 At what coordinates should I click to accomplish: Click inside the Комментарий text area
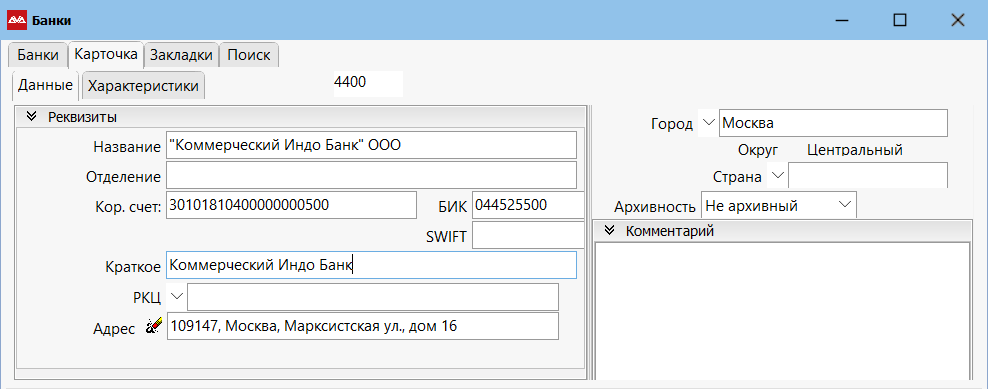[x=782, y=310]
